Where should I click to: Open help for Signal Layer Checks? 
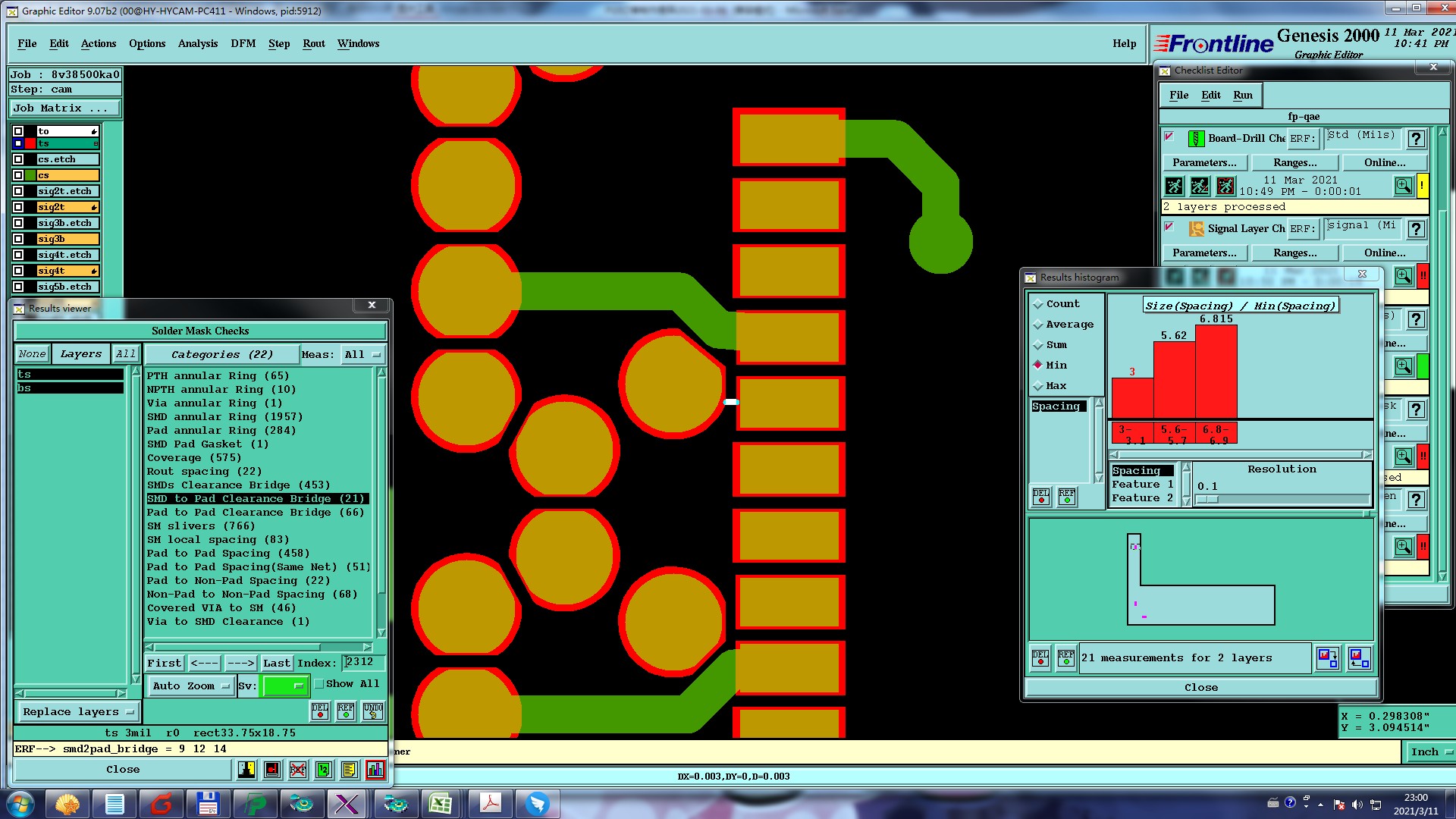coord(1416,229)
